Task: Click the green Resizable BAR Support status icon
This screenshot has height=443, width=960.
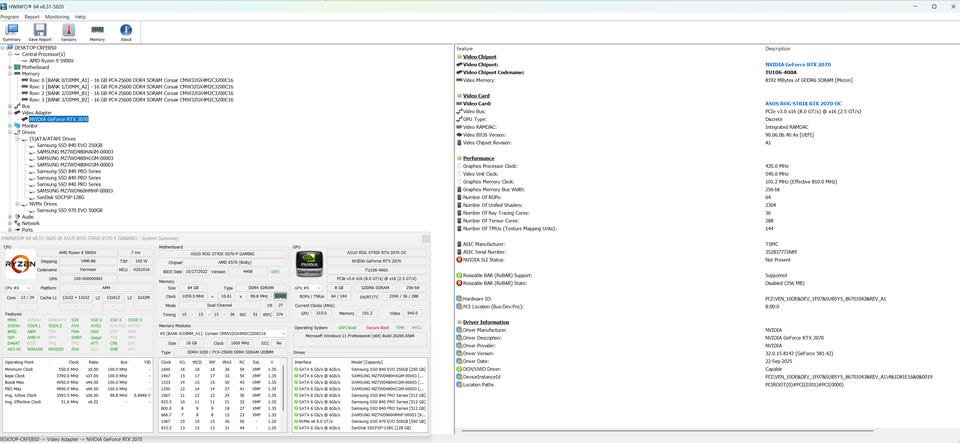Action: [x=459, y=275]
